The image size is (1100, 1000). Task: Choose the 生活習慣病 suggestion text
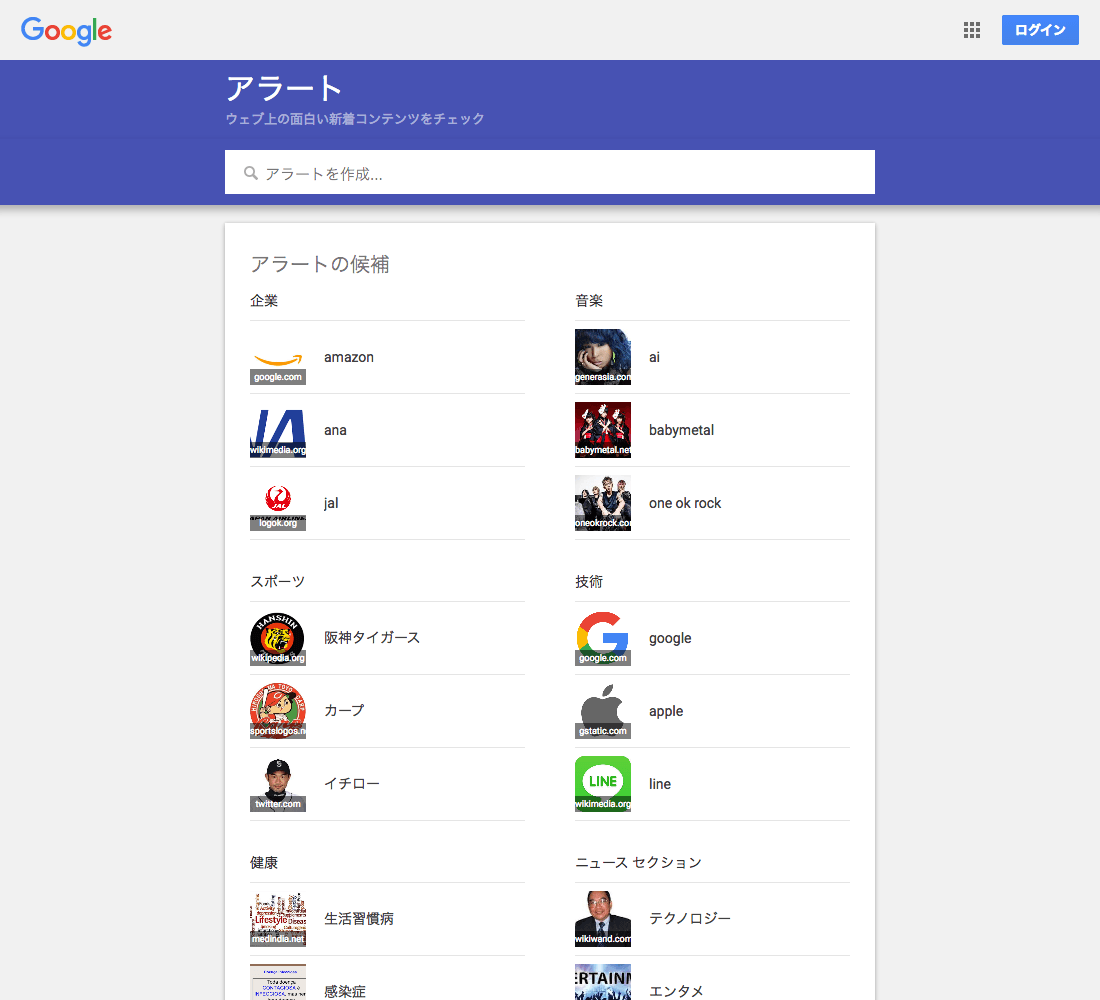358,919
